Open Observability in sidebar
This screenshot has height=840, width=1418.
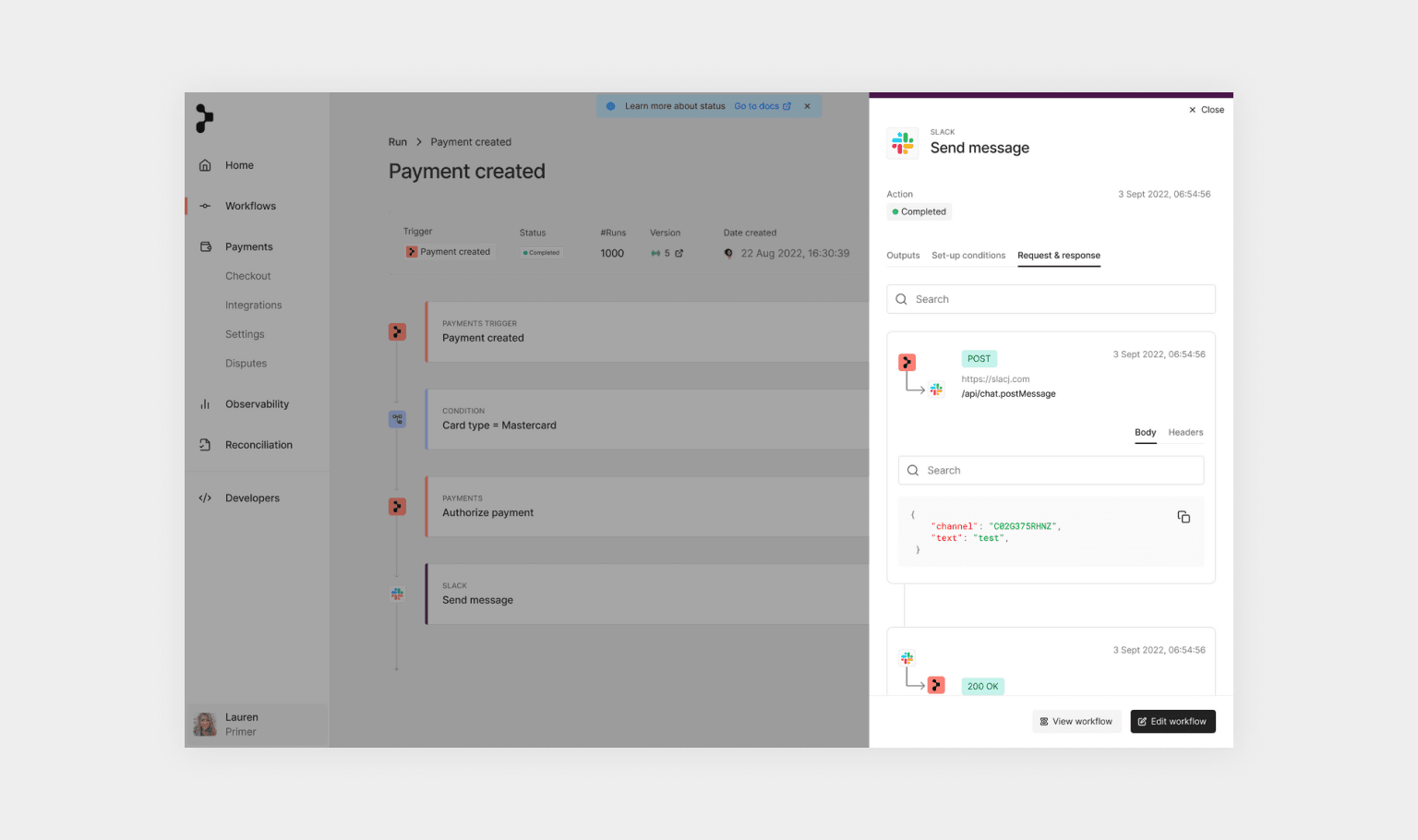pyautogui.click(x=257, y=404)
